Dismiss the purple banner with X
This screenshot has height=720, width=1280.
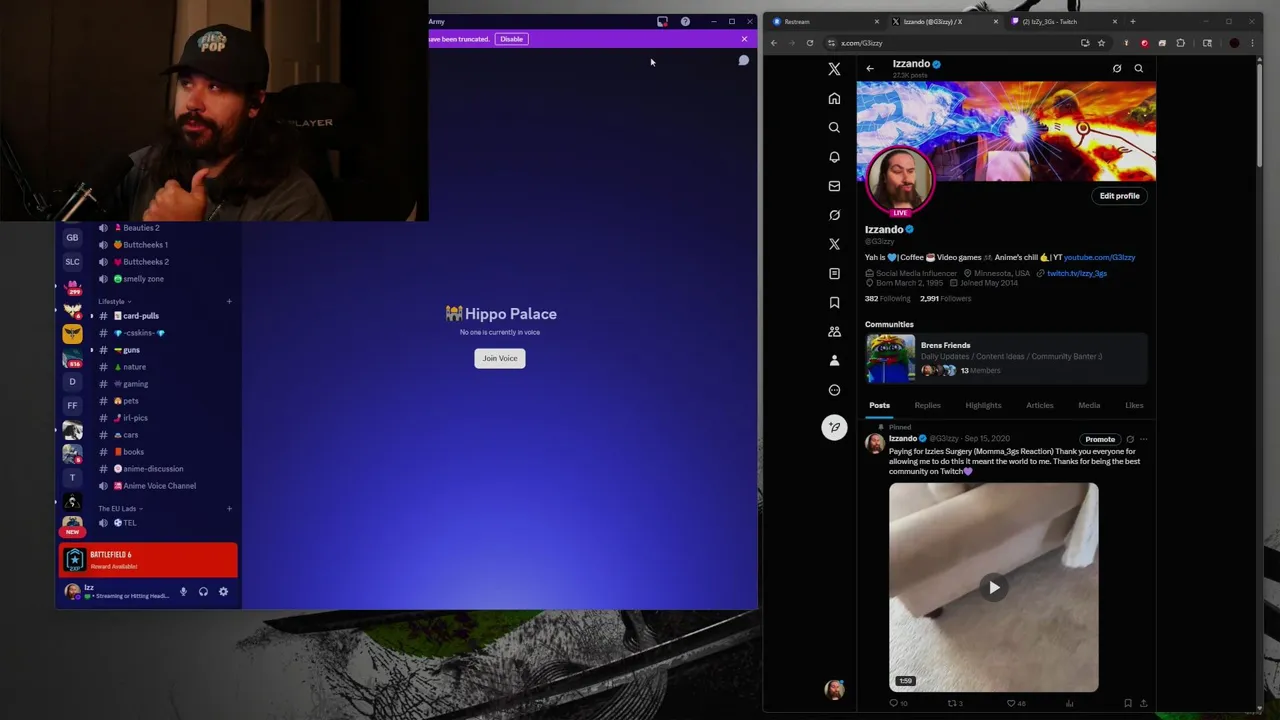(x=744, y=39)
